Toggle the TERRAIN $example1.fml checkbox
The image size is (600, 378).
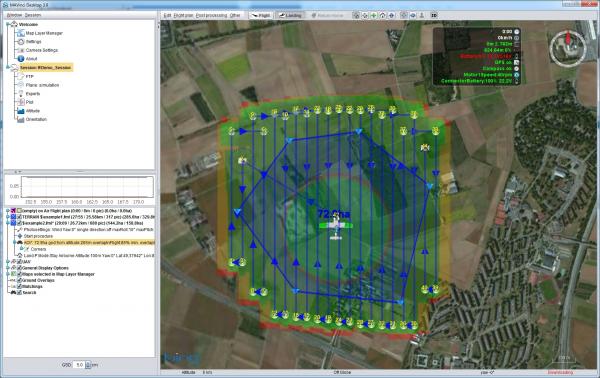[19, 217]
